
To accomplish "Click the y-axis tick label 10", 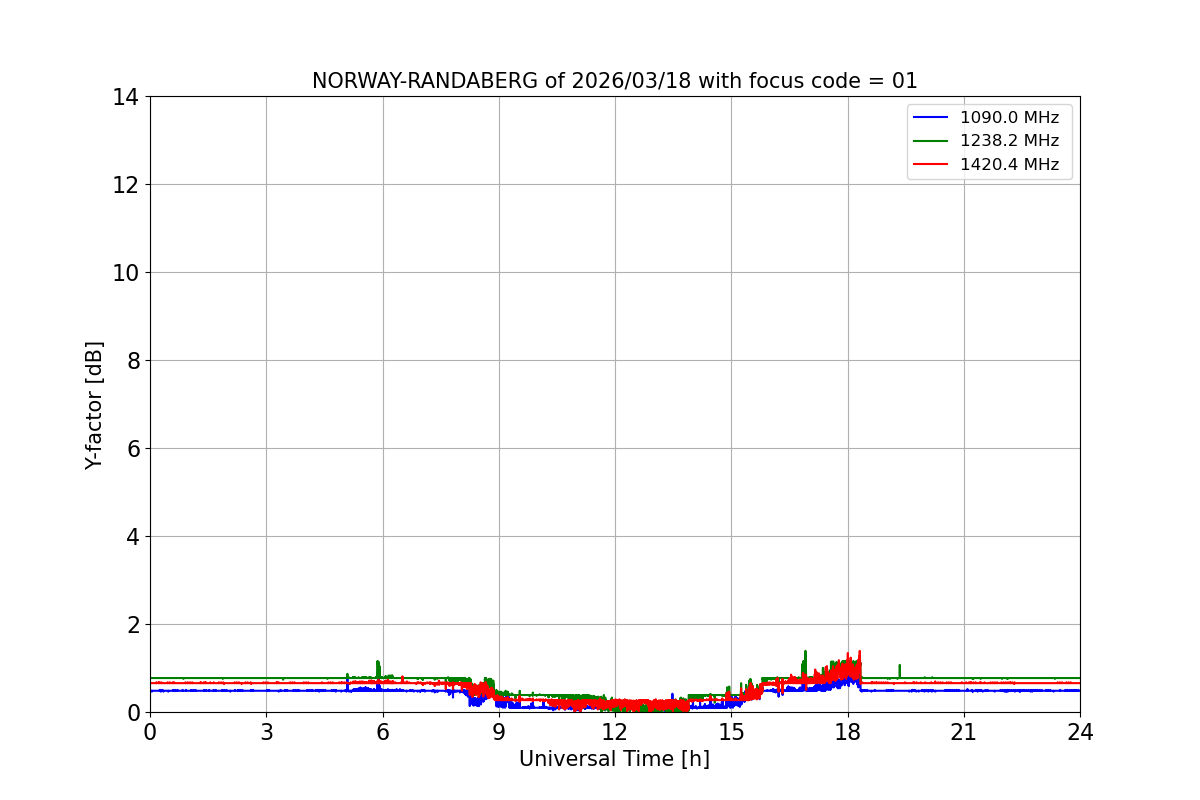I will coord(125,273).
